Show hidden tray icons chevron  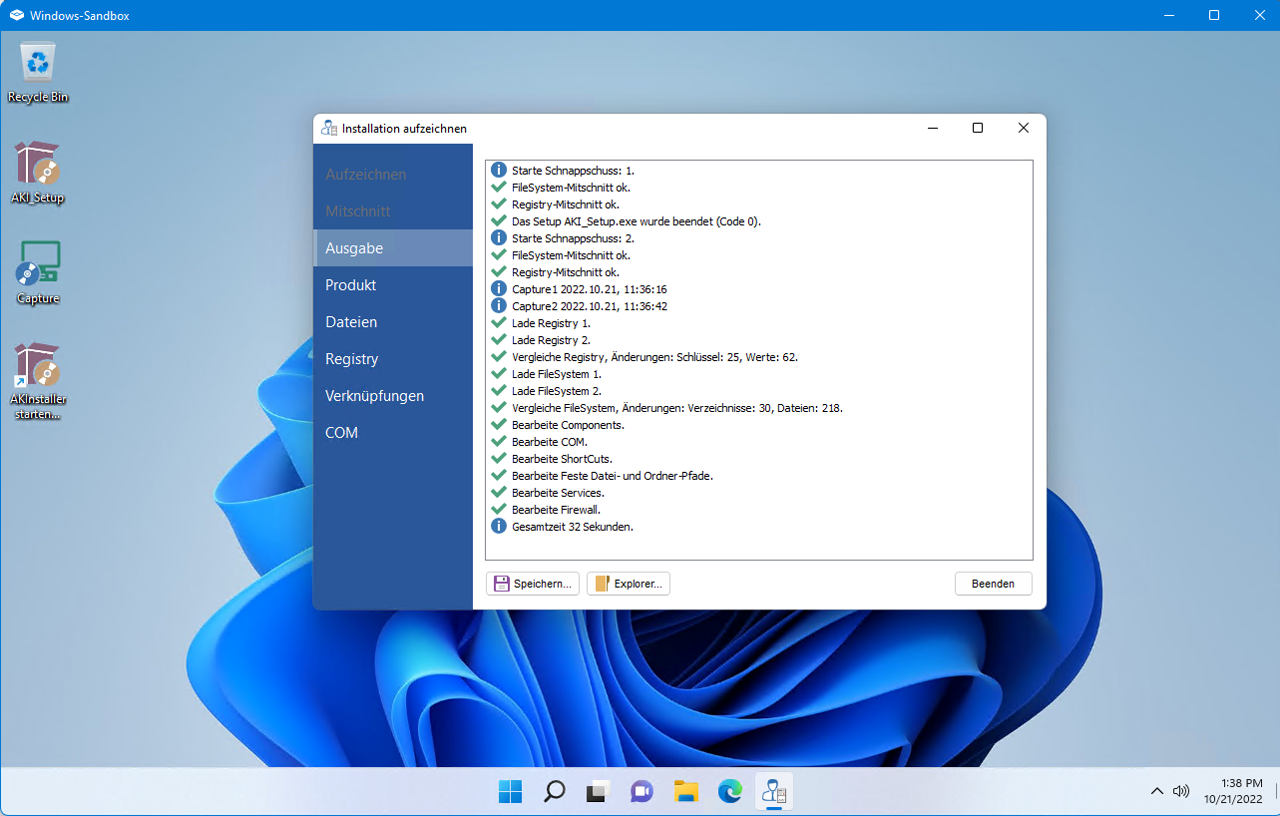(1157, 791)
